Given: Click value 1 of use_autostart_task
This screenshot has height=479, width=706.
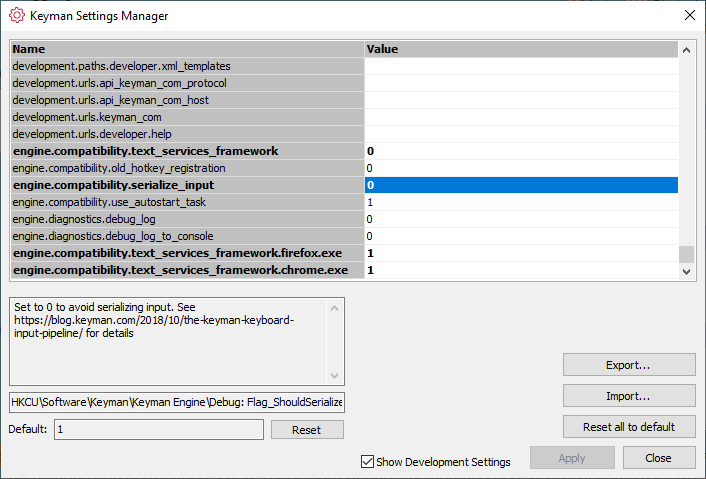Looking at the screenshot, I should click(521, 202).
